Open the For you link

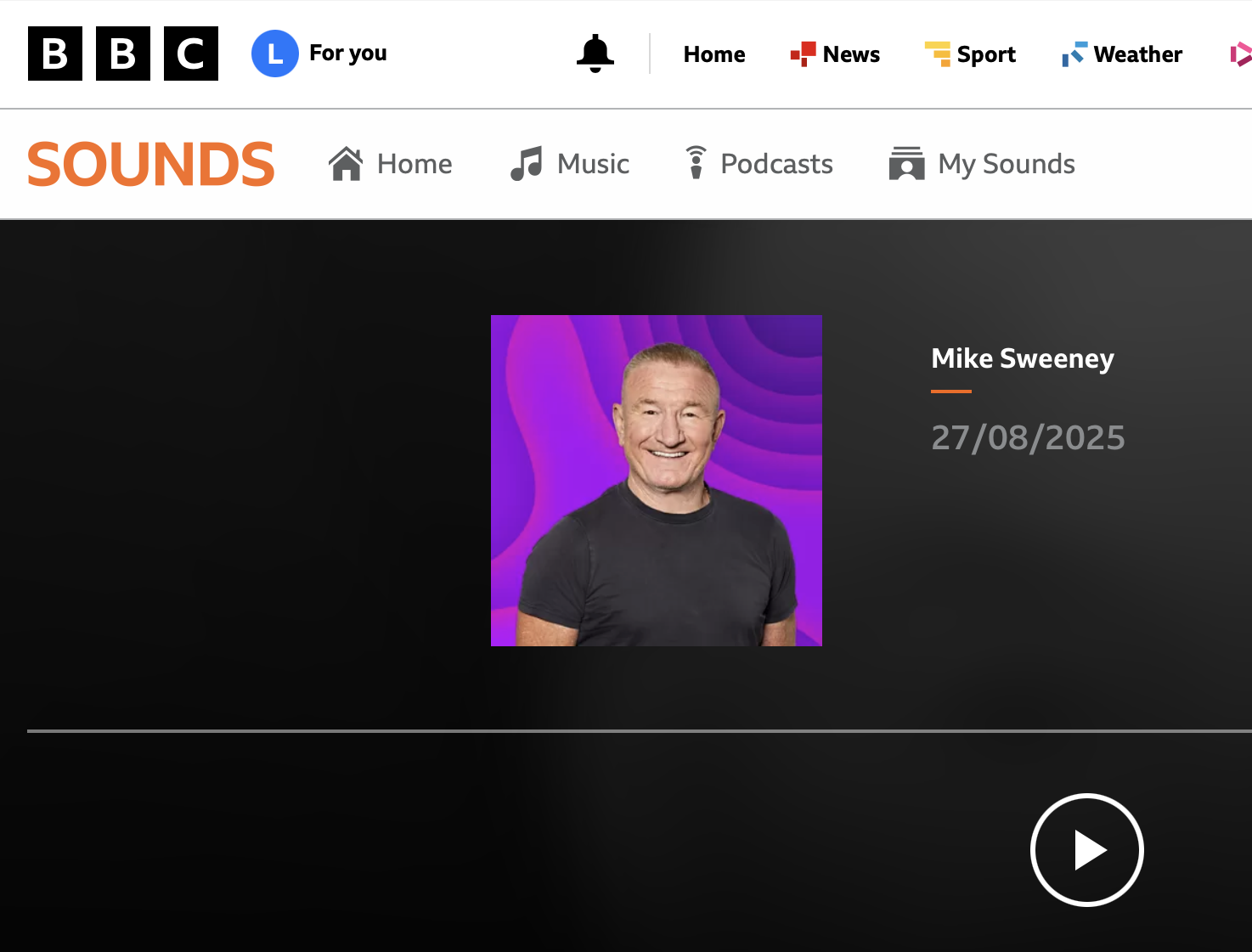(347, 54)
